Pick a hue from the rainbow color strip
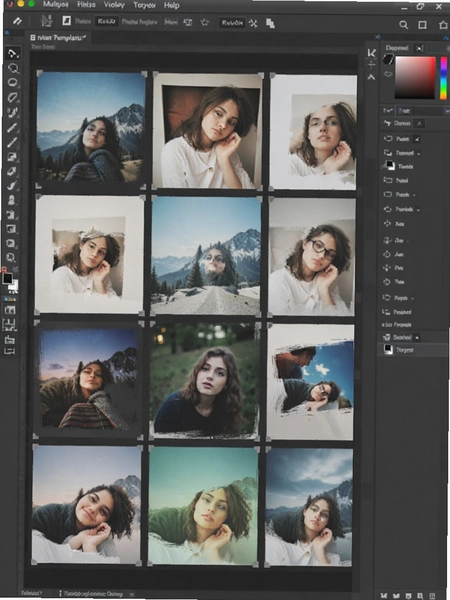The image size is (450, 600). pos(443,78)
